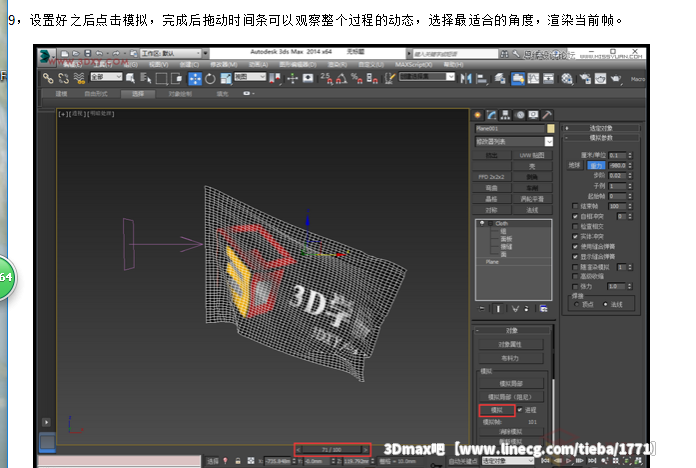
Task: Click the Pin Stack icon below modifier stack
Action: click(x=482, y=309)
